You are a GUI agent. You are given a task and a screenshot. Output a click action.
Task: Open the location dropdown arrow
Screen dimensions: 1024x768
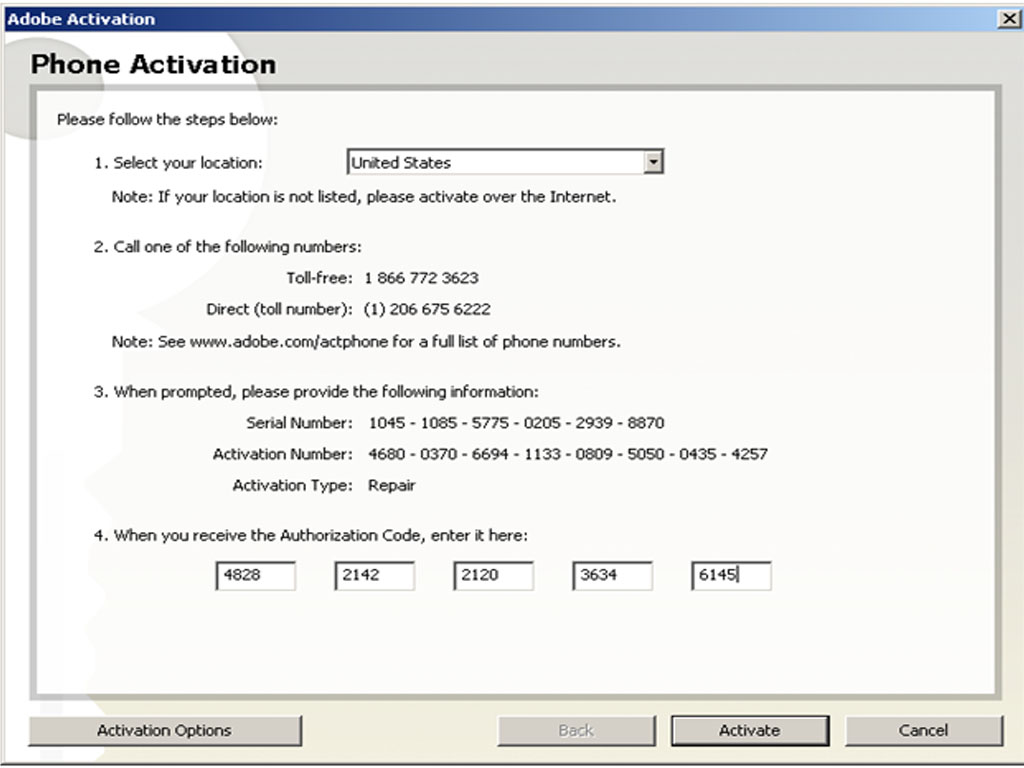click(x=653, y=162)
